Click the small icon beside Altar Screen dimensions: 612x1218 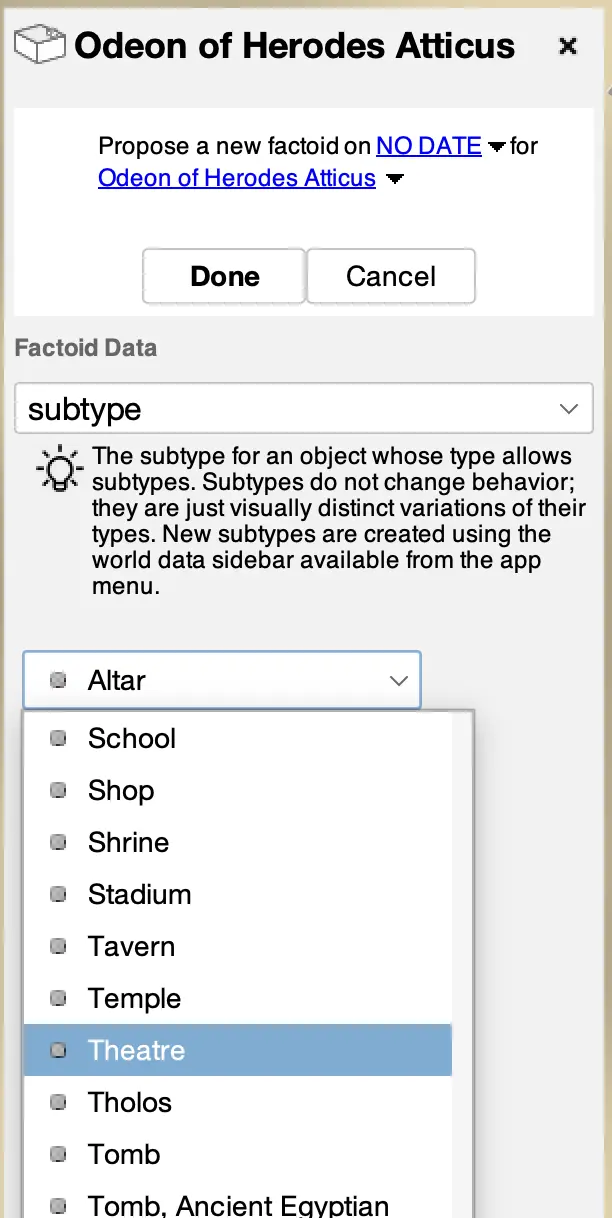tap(58, 681)
